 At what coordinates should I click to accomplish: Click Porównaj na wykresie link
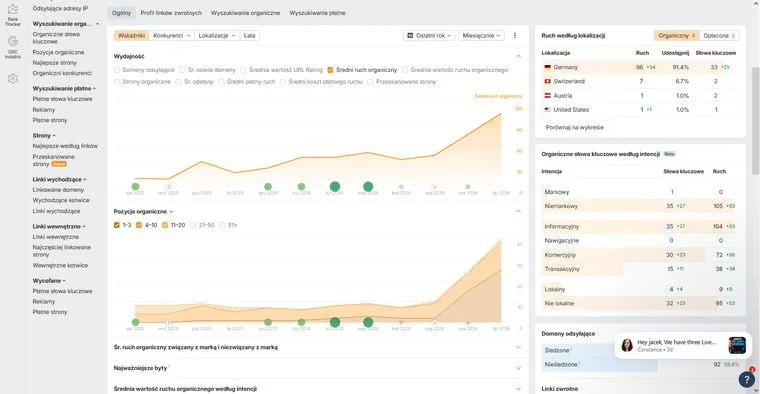(x=574, y=127)
